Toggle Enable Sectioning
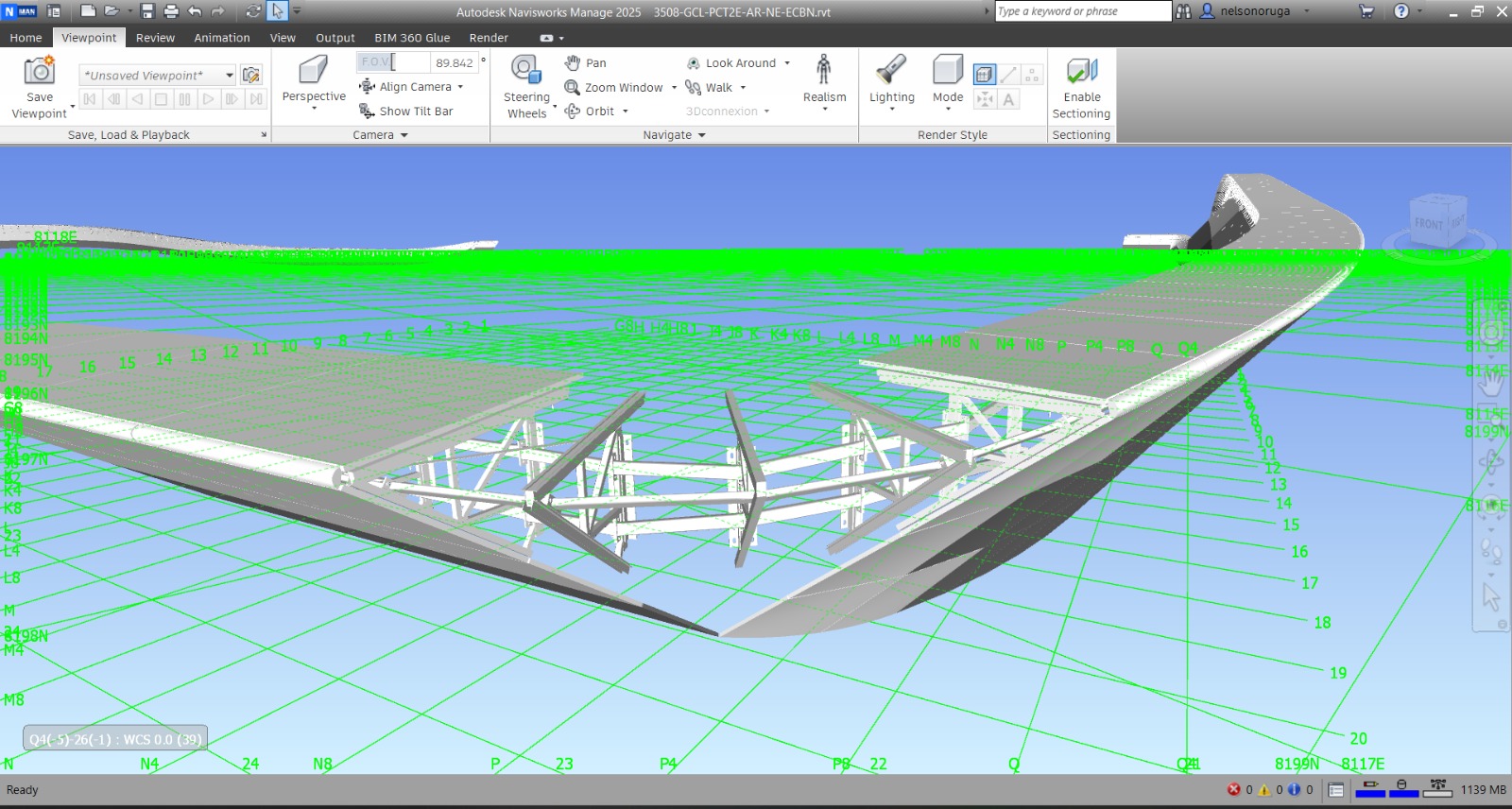 point(1082,88)
